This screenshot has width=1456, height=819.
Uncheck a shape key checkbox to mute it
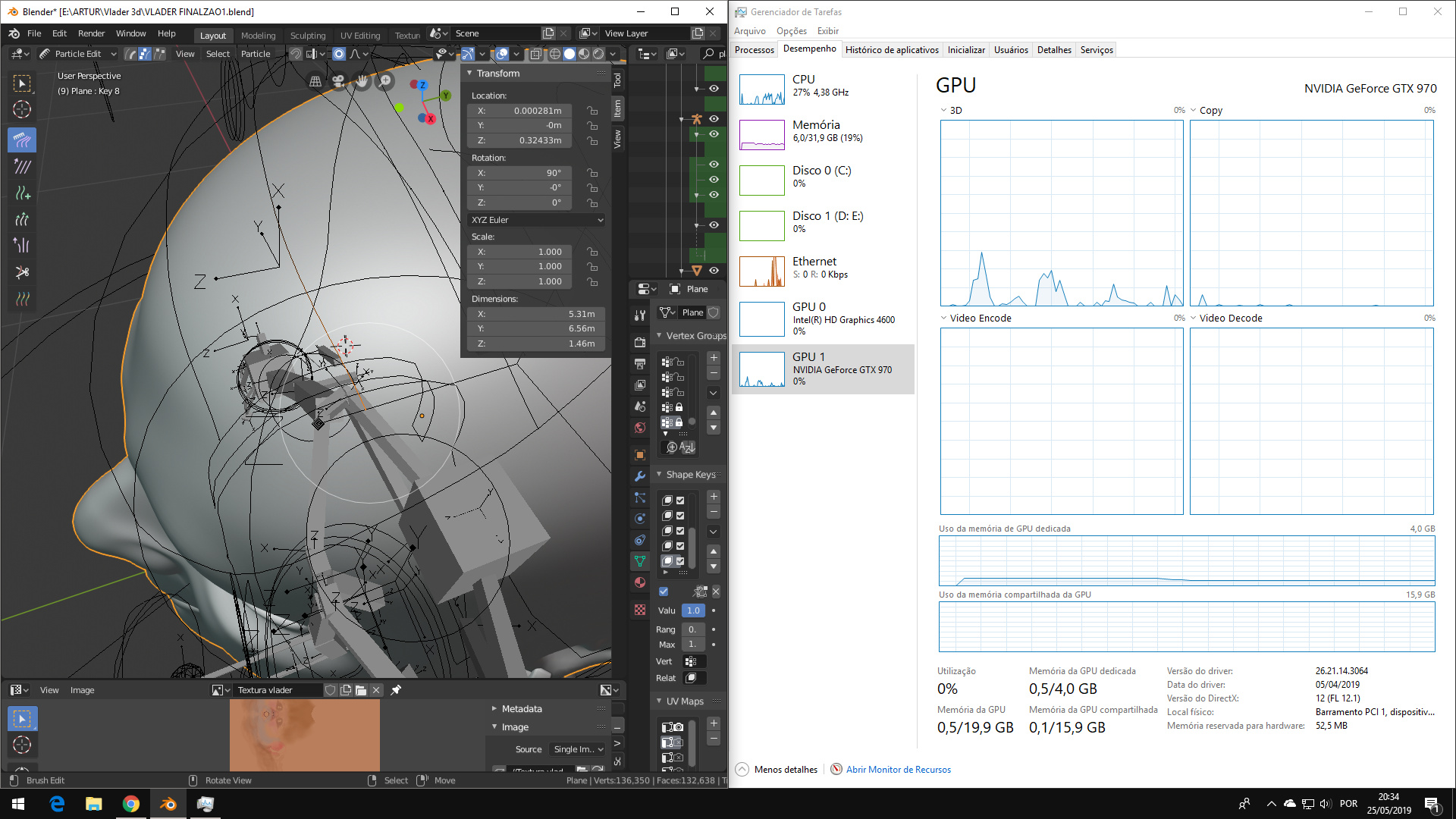(679, 500)
